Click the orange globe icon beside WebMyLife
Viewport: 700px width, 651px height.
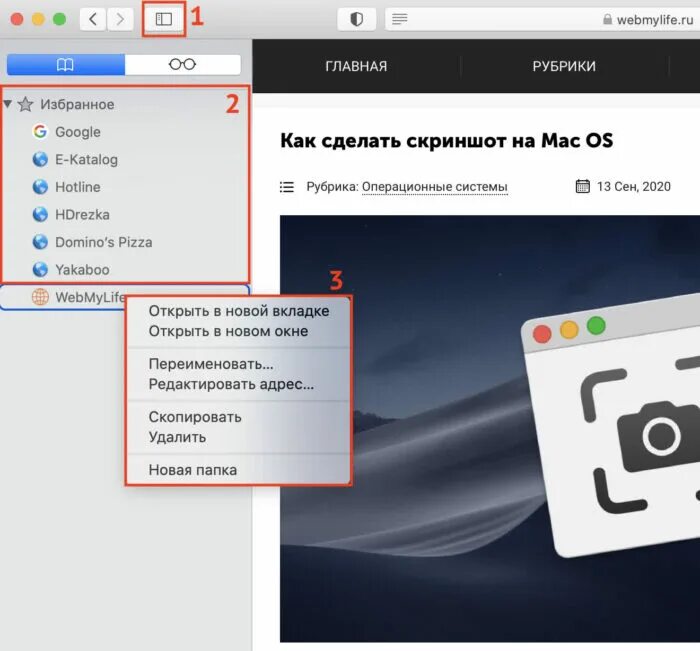pos(40,297)
